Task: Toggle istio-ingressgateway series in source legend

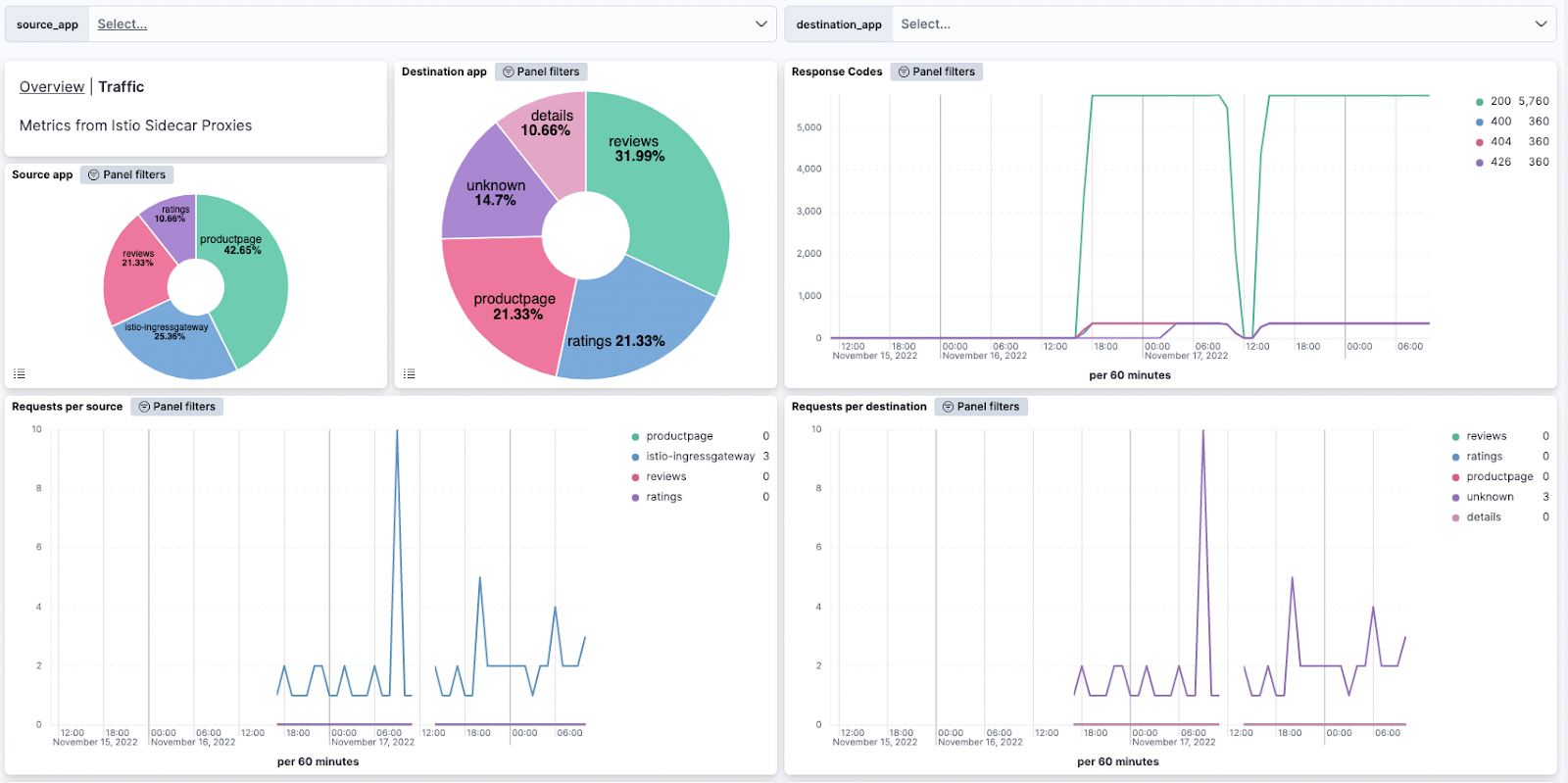Action: tap(700, 457)
